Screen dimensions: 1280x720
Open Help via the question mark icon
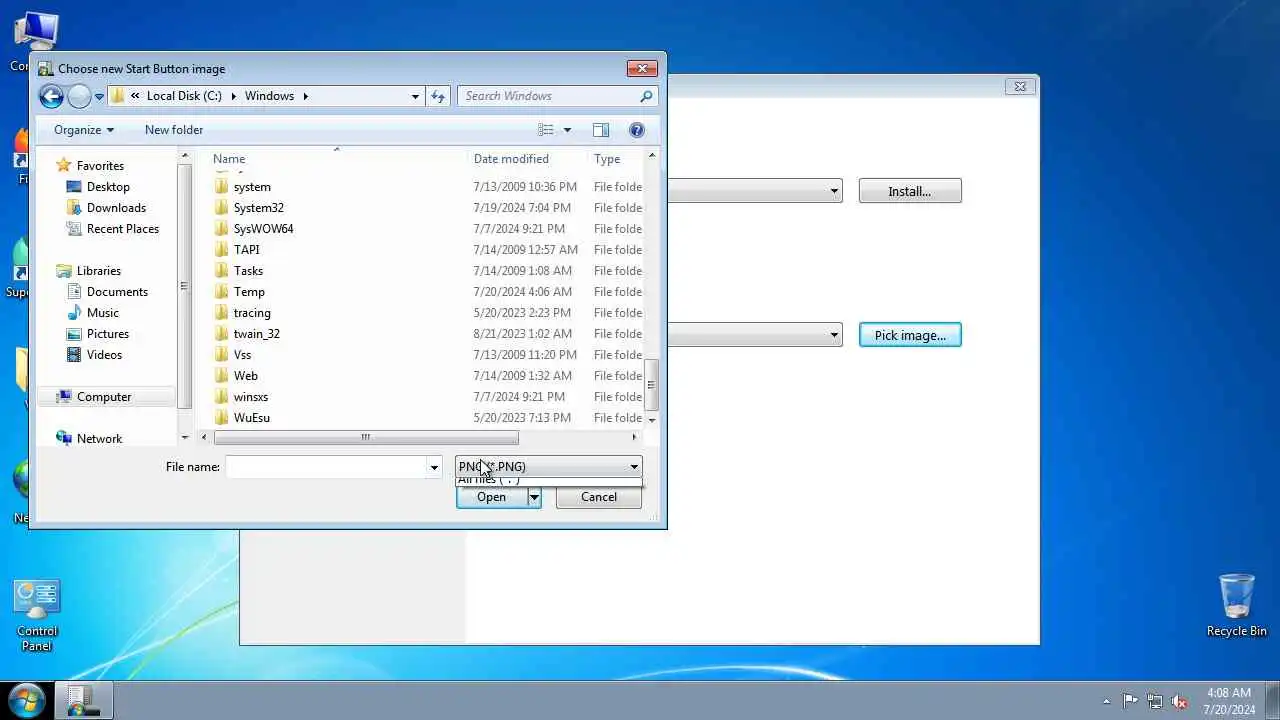click(x=637, y=130)
